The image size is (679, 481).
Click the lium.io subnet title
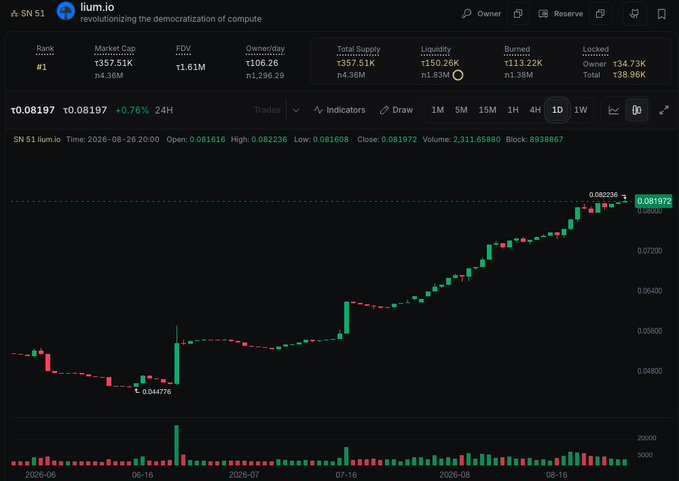point(97,7)
